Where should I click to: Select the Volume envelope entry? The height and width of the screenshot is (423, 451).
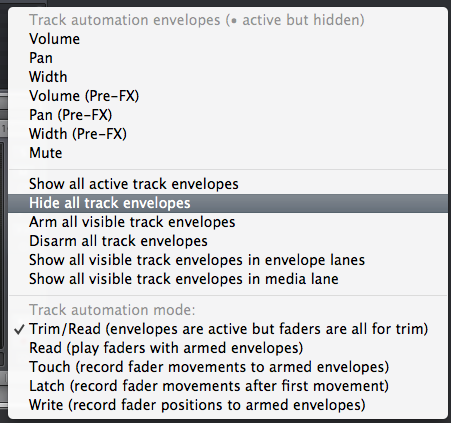pyautogui.click(x=228, y=39)
